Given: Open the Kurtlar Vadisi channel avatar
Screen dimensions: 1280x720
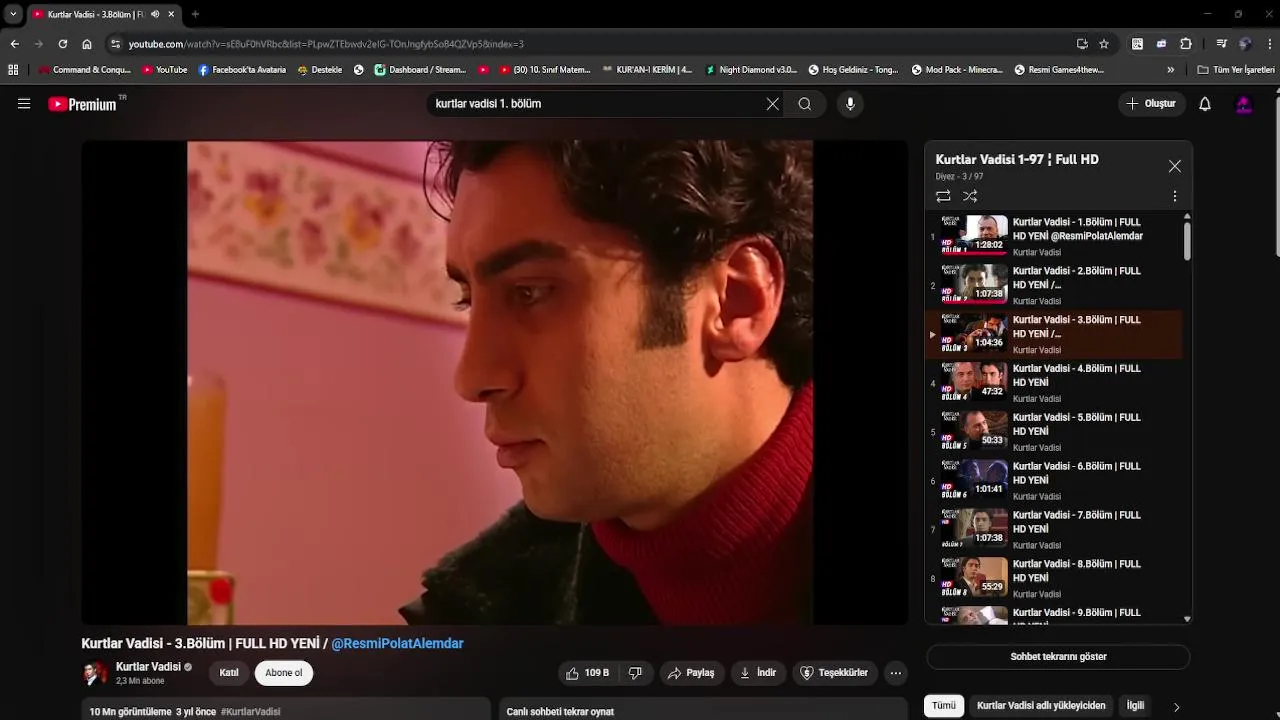Looking at the screenshot, I should pyautogui.click(x=95, y=673).
